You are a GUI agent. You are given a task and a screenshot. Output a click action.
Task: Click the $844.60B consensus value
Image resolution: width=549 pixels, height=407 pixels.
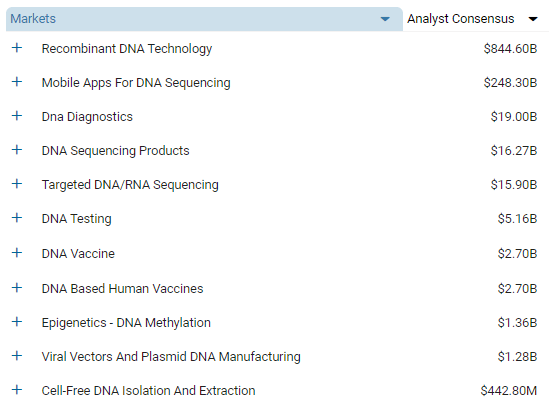tap(510, 49)
